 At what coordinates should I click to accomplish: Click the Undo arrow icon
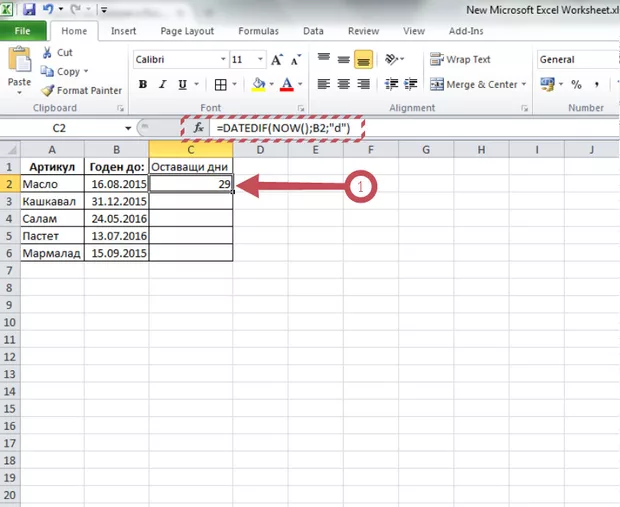pos(47,8)
